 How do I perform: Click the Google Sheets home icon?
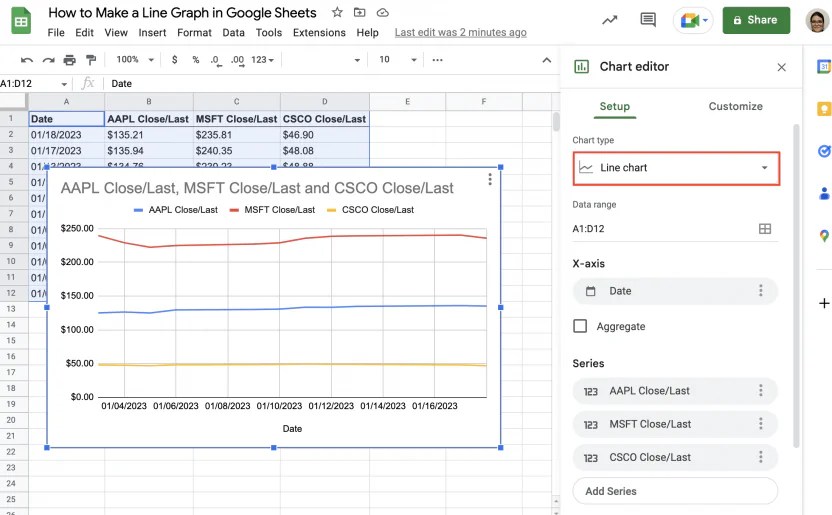(21, 21)
